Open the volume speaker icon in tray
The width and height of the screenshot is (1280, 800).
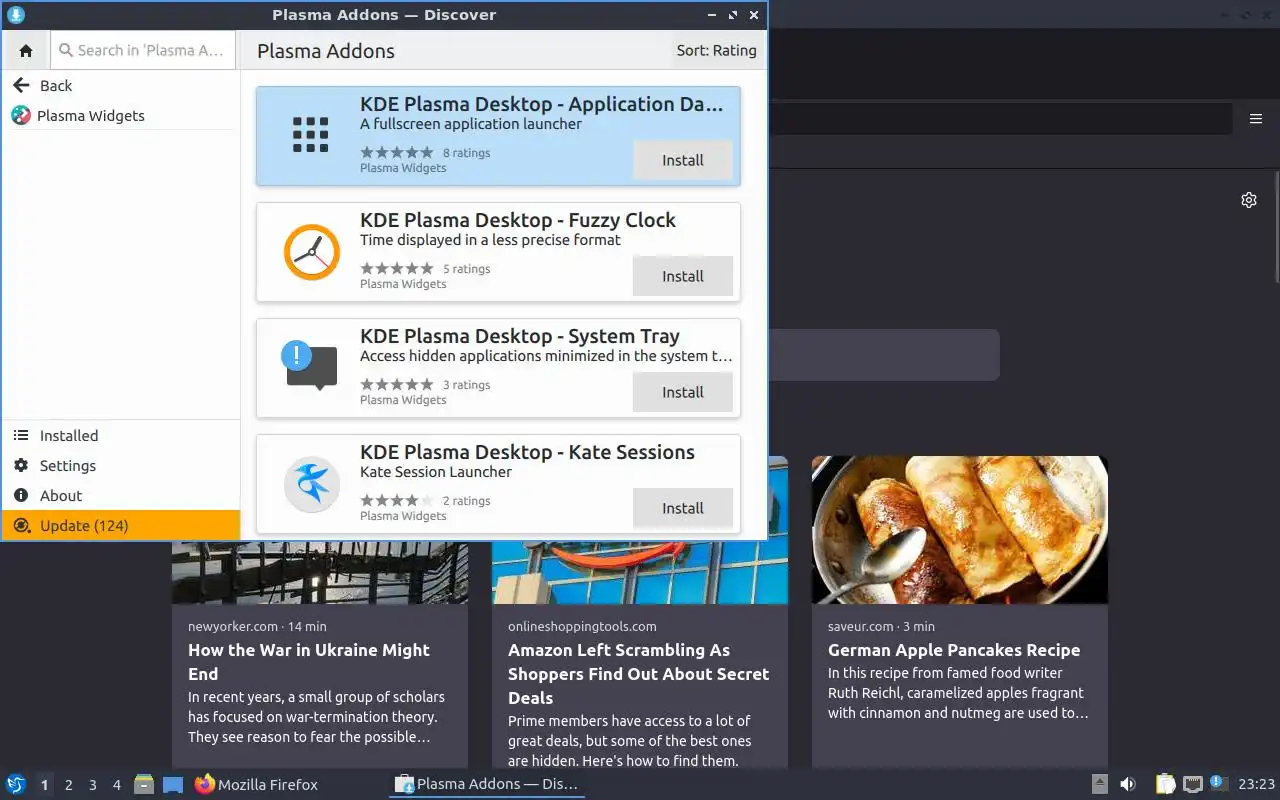[x=1128, y=784]
